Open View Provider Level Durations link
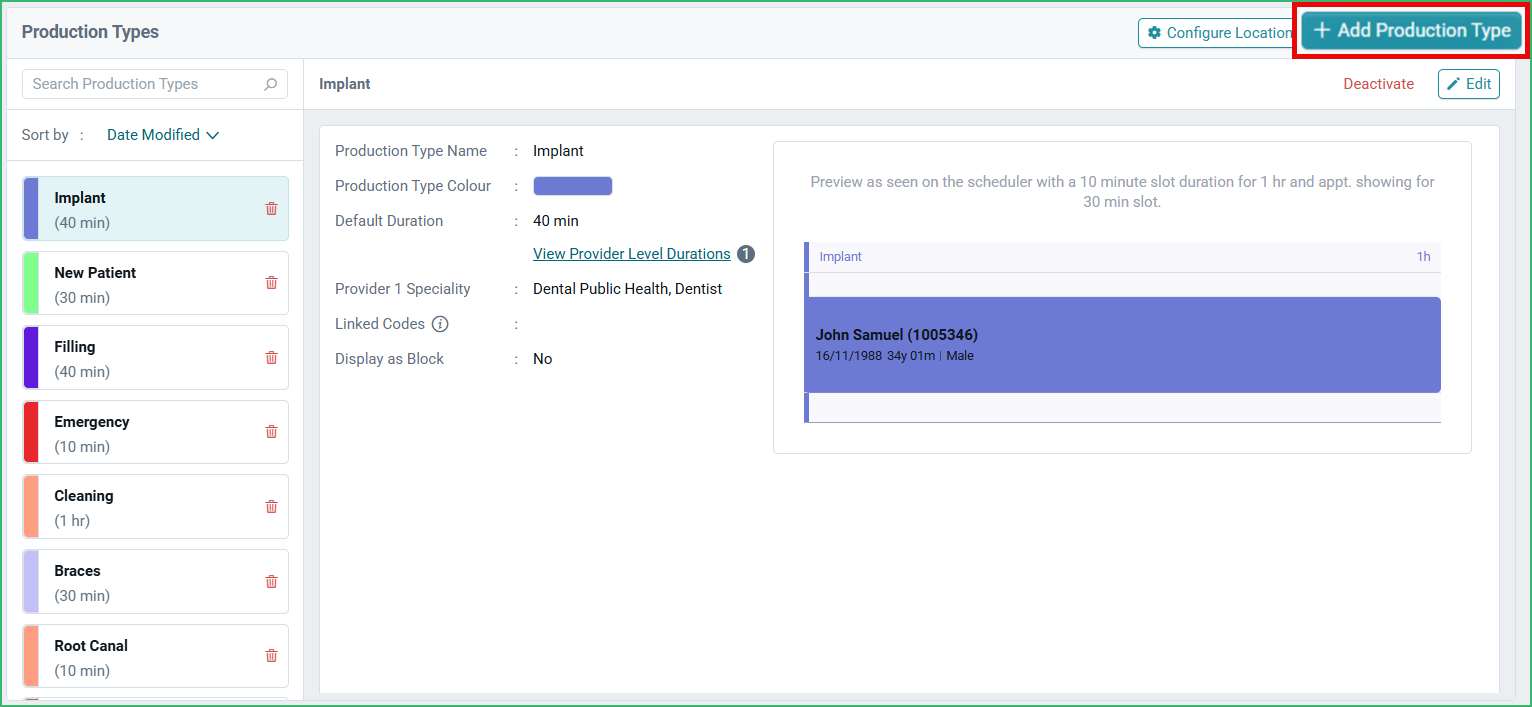 [632, 254]
